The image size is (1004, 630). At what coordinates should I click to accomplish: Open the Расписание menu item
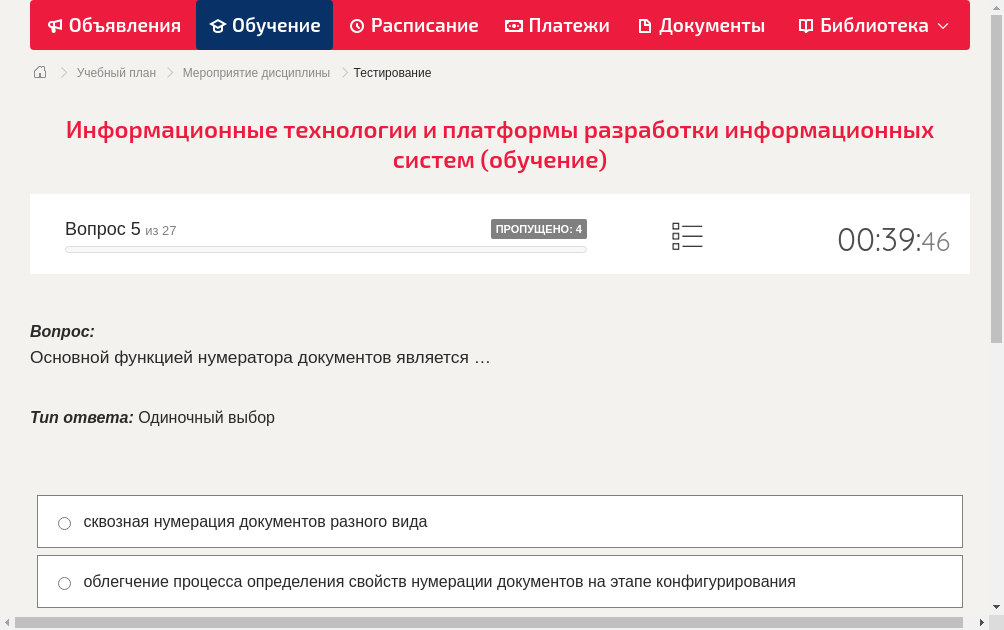(413, 25)
